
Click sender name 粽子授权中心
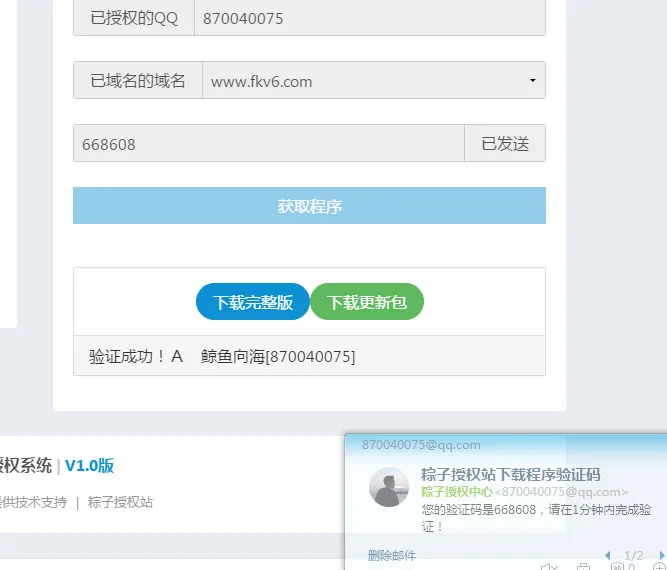(x=456, y=491)
